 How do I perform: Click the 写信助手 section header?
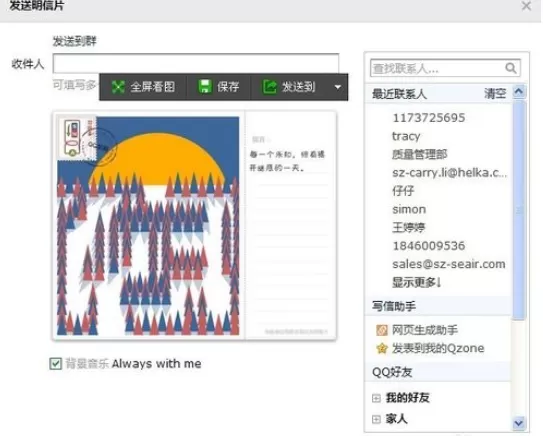click(438, 306)
